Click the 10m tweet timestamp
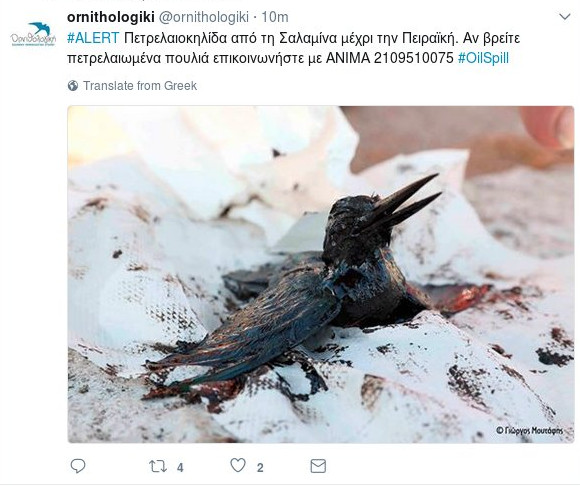Image resolution: width=580 pixels, height=486 pixels. tap(275, 17)
